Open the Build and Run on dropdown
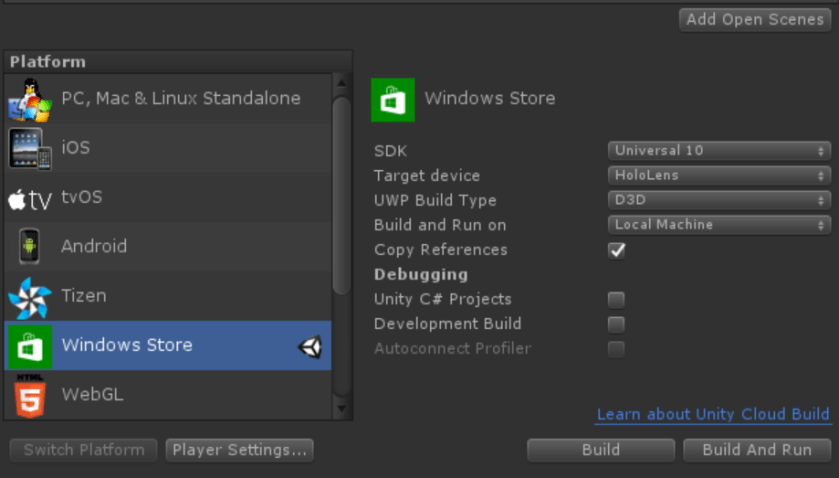839x478 pixels. click(719, 225)
